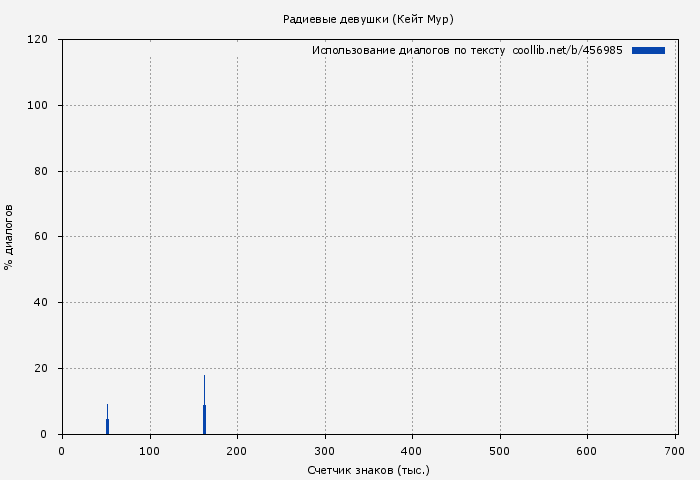Click the y-axis tick label 20

click(42, 369)
